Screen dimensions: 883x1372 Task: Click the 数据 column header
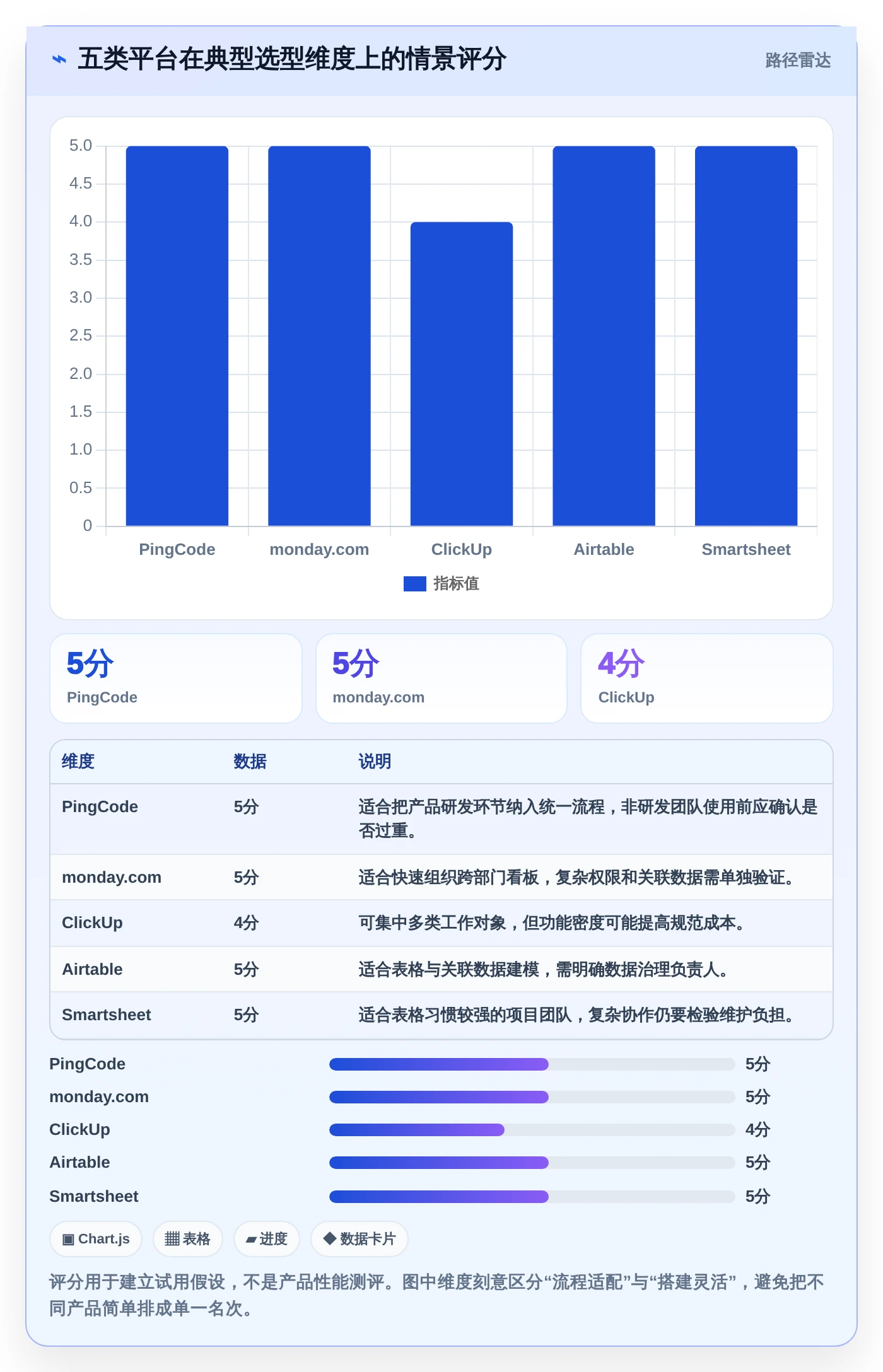point(250,762)
